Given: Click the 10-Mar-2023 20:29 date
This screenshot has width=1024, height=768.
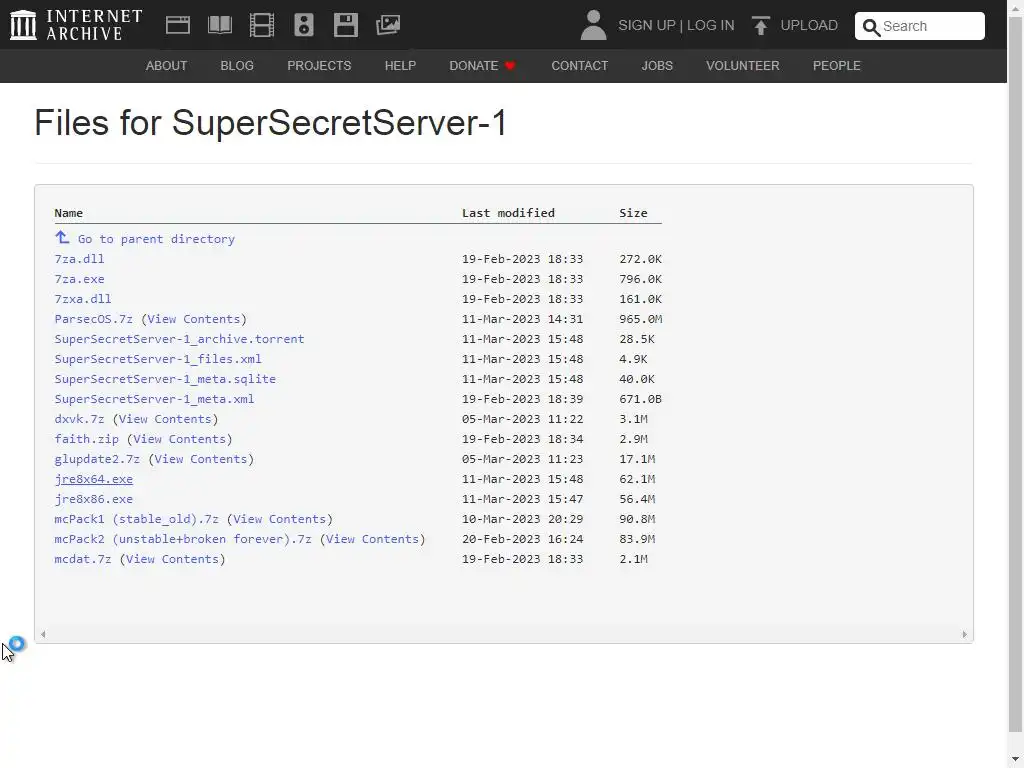Looking at the screenshot, I should (522, 519).
